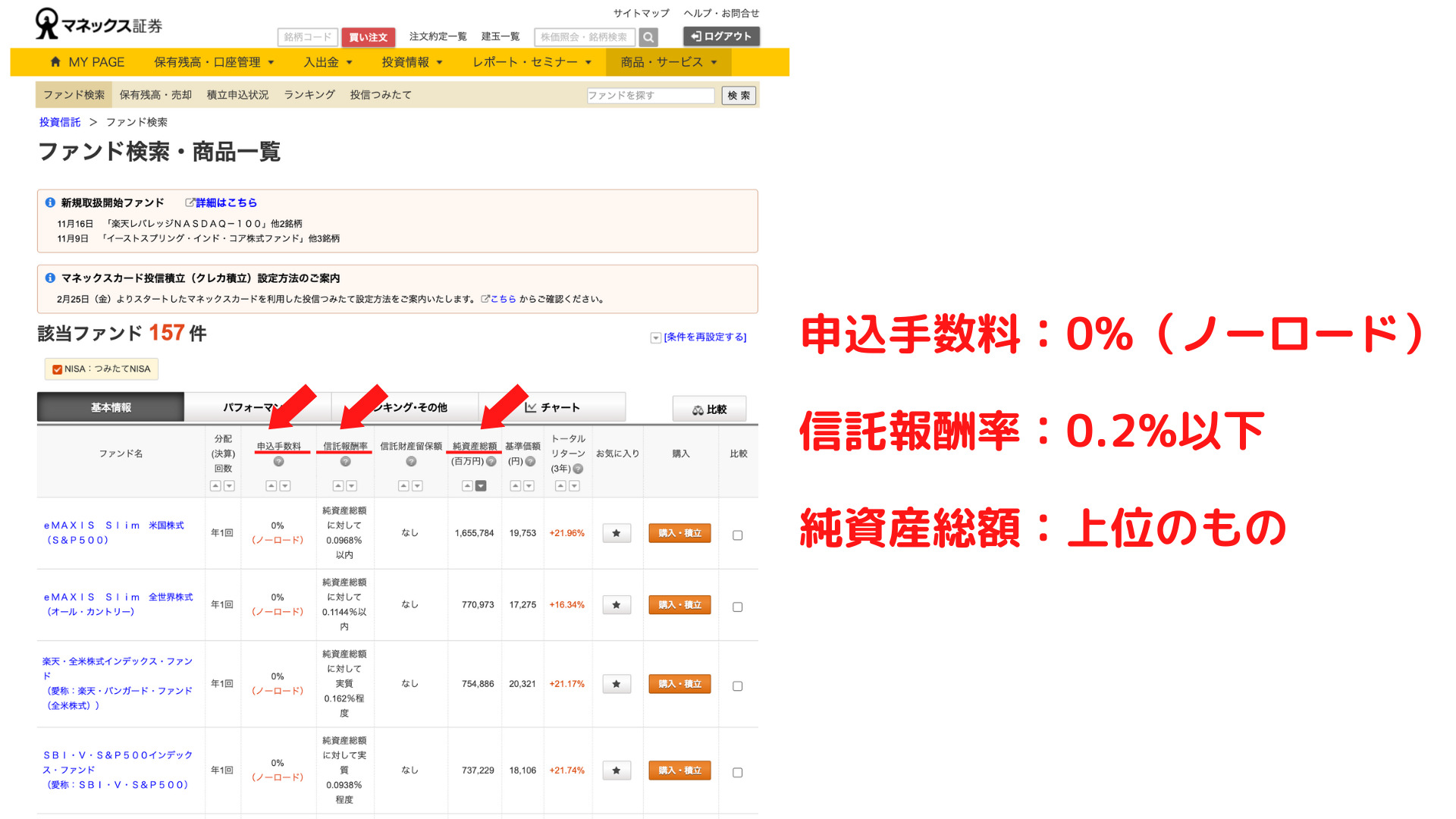Viewport: 1456px width, 819px height.
Task: Check compare box for eMAXIS Slim 米国株式
Action: [737, 535]
